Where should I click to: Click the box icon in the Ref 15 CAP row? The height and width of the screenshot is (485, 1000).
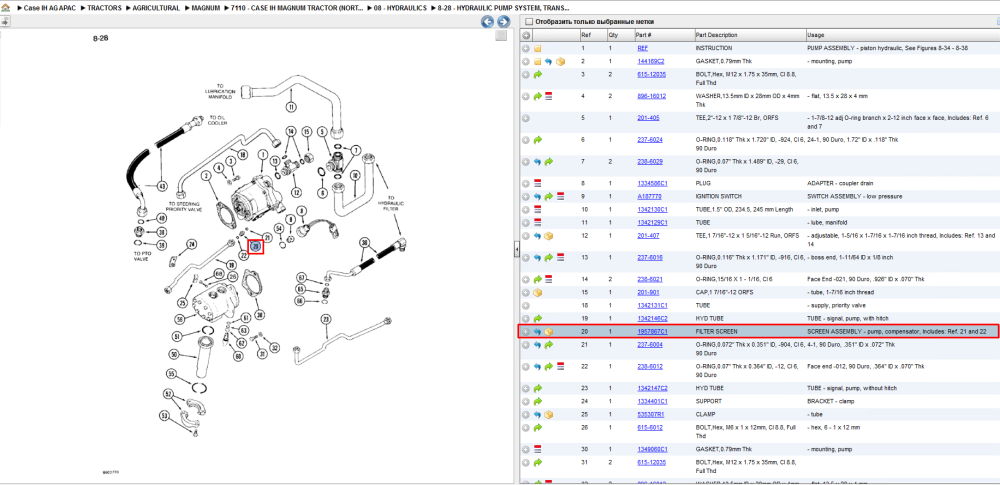(538, 293)
